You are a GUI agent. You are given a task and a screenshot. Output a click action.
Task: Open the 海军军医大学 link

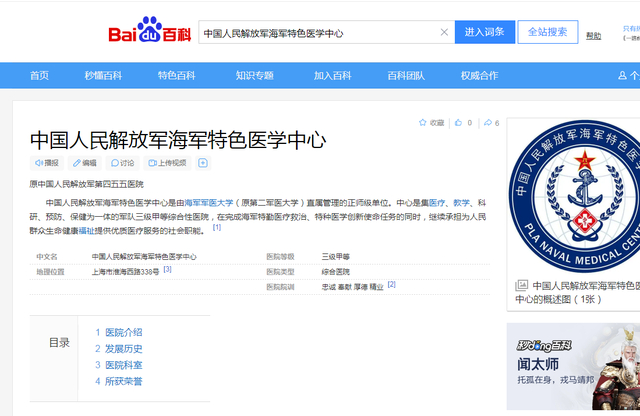(209, 203)
